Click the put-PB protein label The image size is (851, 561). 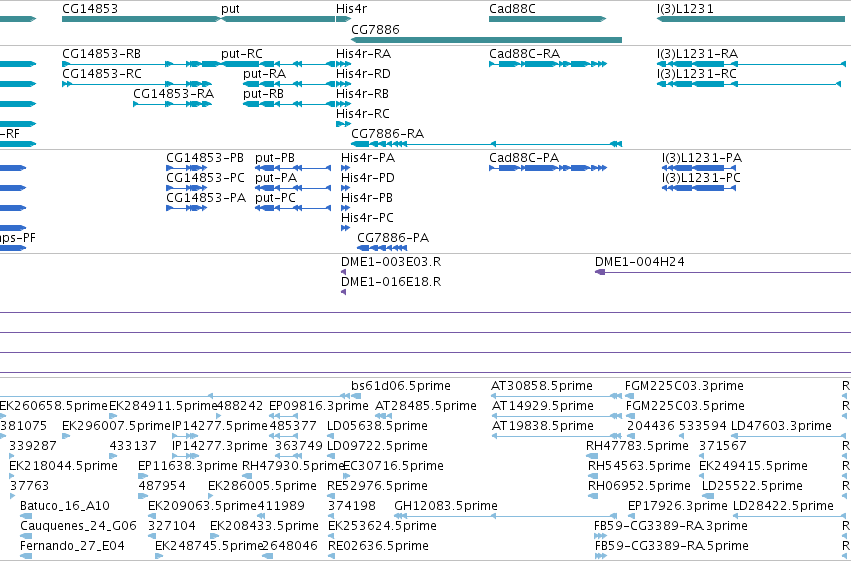pyautogui.click(x=275, y=158)
